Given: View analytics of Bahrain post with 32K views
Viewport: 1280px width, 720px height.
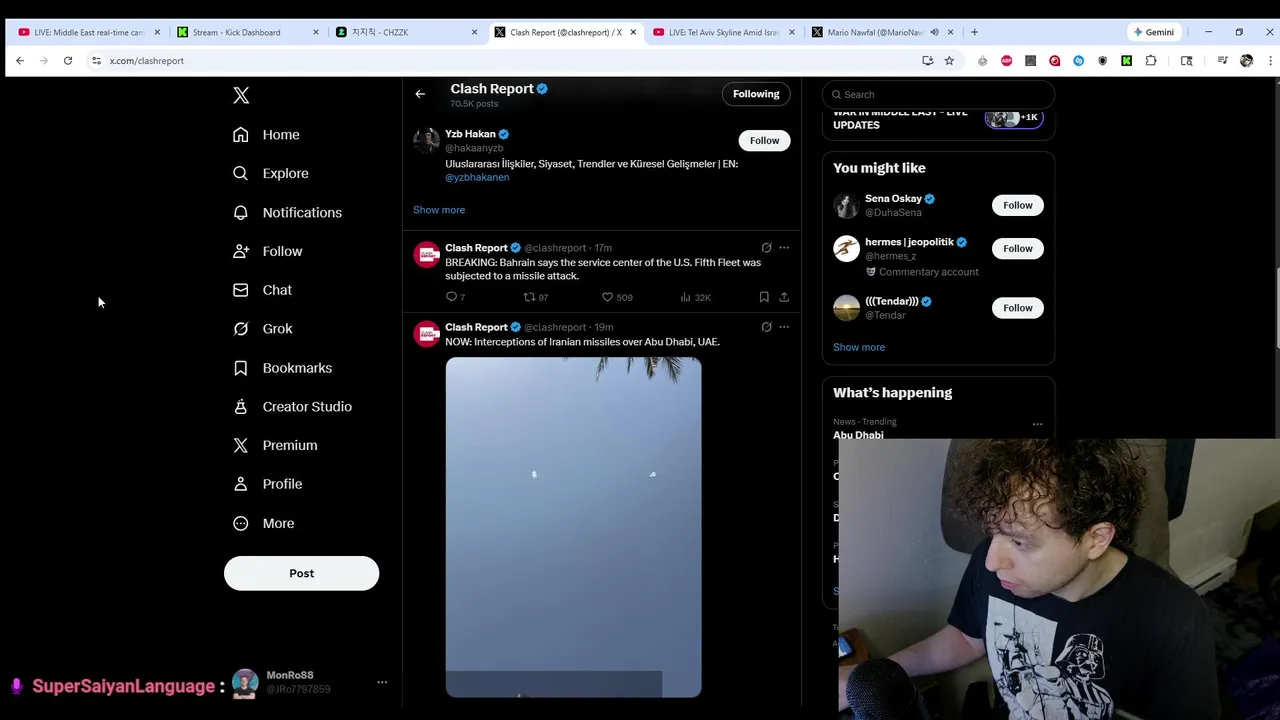Looking at the screenshot, I should 695,297.
